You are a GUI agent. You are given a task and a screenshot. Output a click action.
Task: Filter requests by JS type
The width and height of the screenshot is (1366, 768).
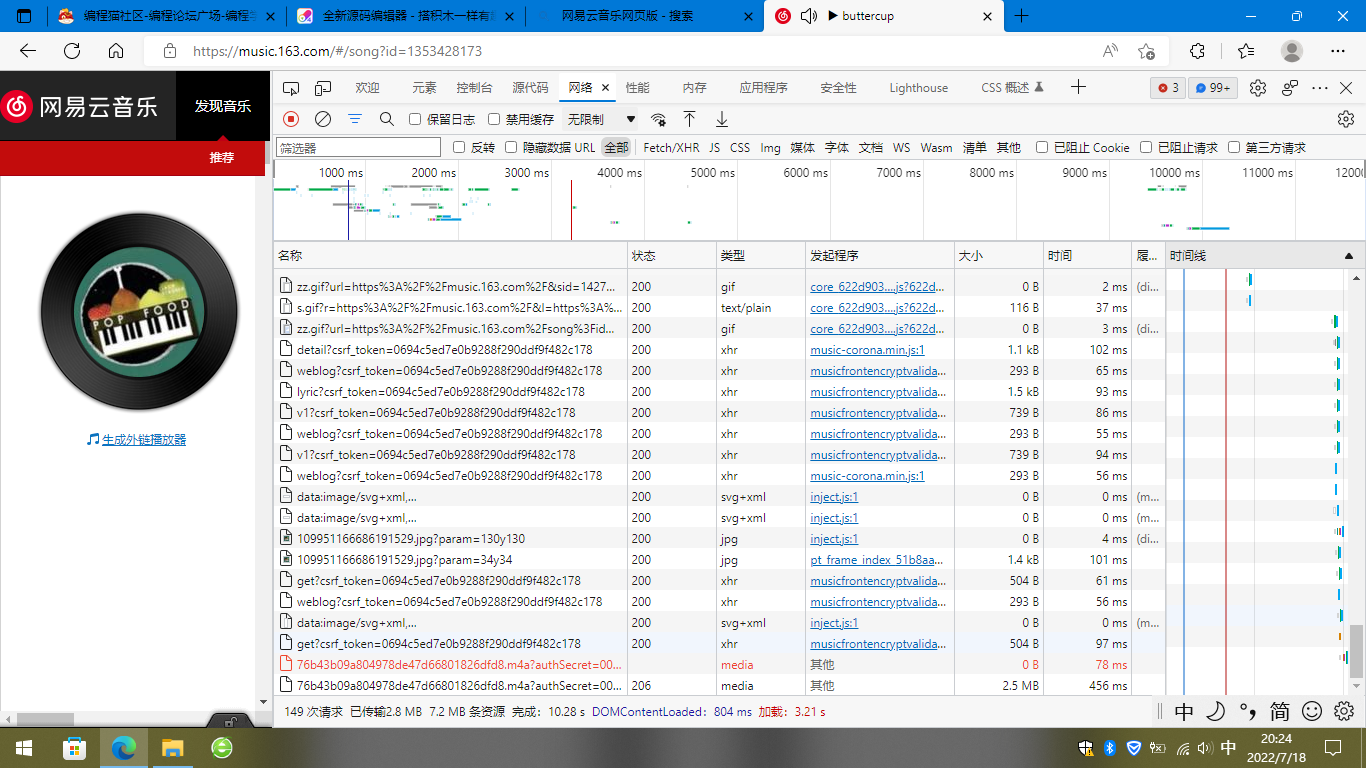click(714, 147)
